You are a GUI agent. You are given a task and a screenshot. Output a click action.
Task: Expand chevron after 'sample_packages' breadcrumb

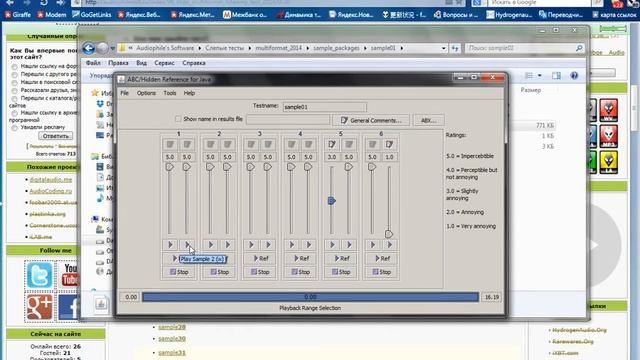pyautogui.click(x=364, y=48)
